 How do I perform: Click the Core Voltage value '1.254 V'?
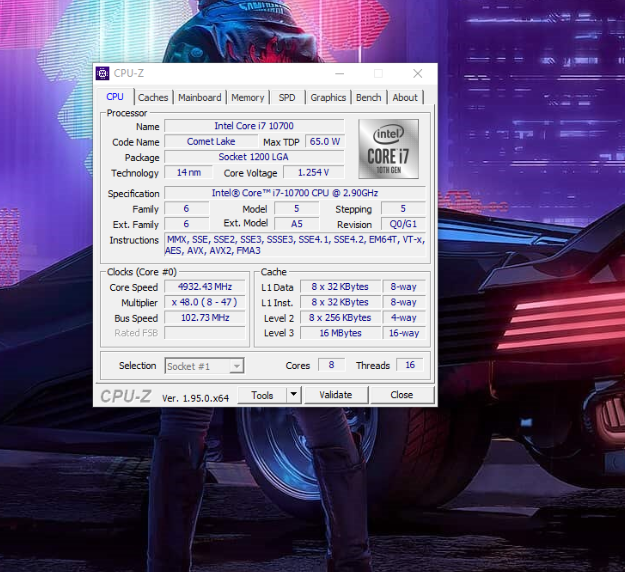coord(314,173)
